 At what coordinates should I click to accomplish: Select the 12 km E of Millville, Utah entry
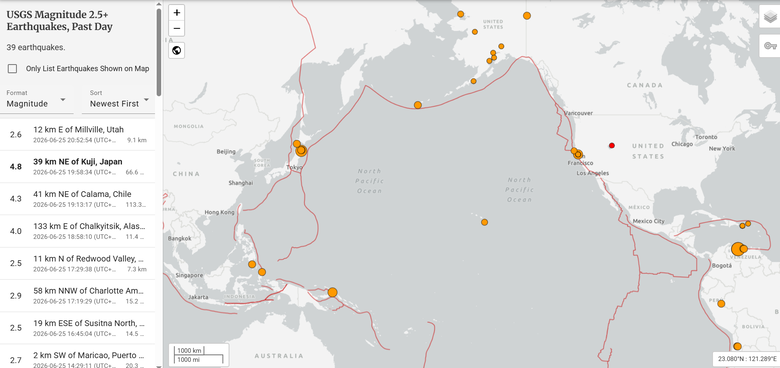click(x=78, y=134)
